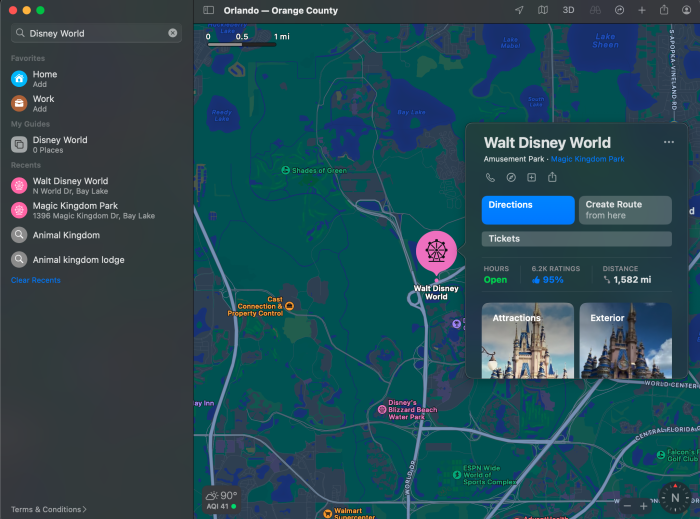700x519 pixels.
Task: Open the account profile icon
Action: tap(687, 10)
